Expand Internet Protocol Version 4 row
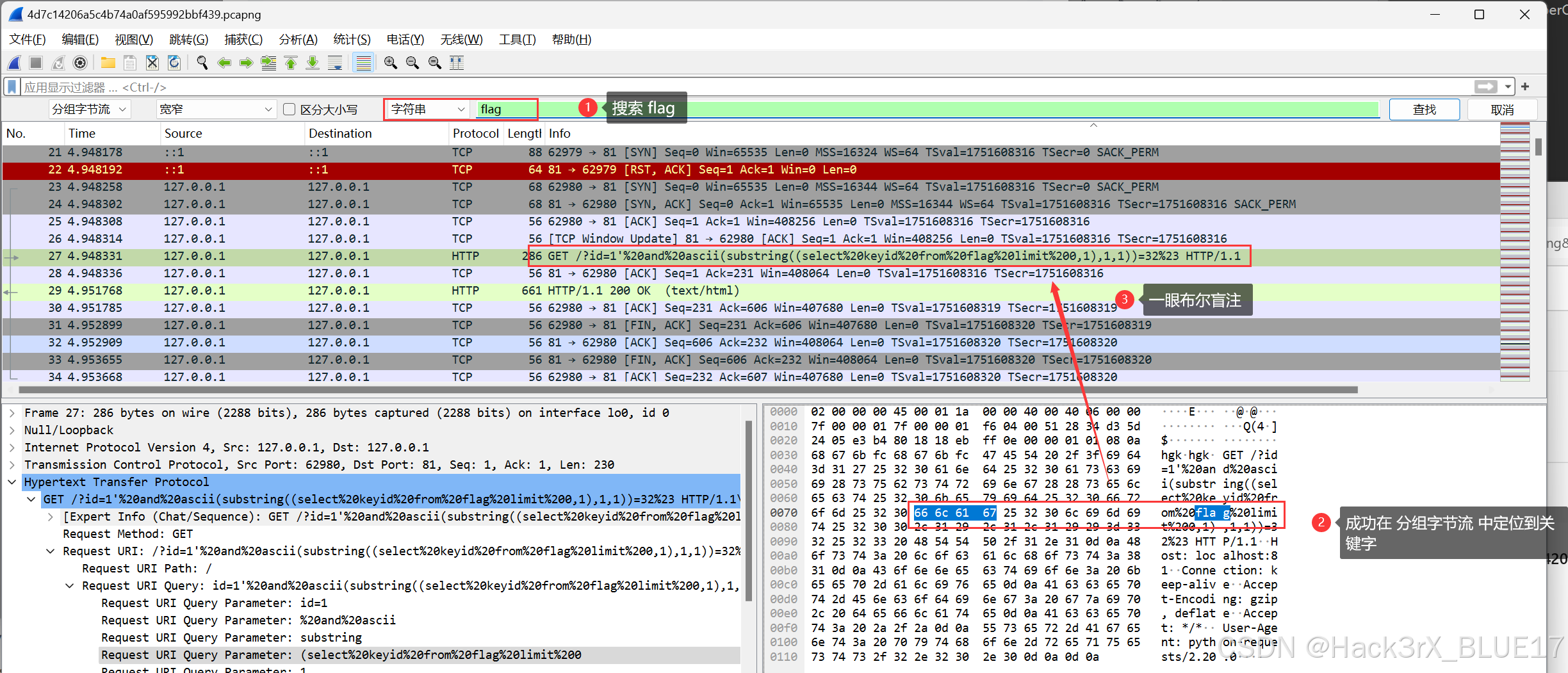This screenshot has height=673, width=1568. coord(12,448)
